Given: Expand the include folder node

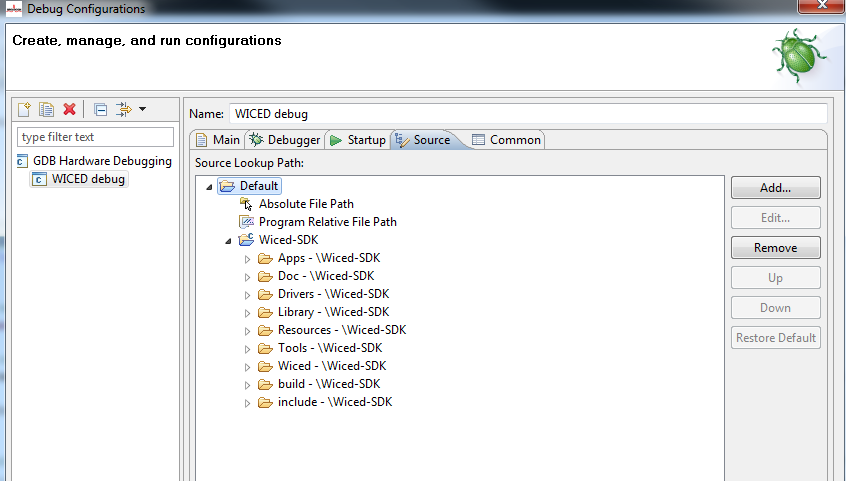Looking at the screenshot, I should (247, 403).
